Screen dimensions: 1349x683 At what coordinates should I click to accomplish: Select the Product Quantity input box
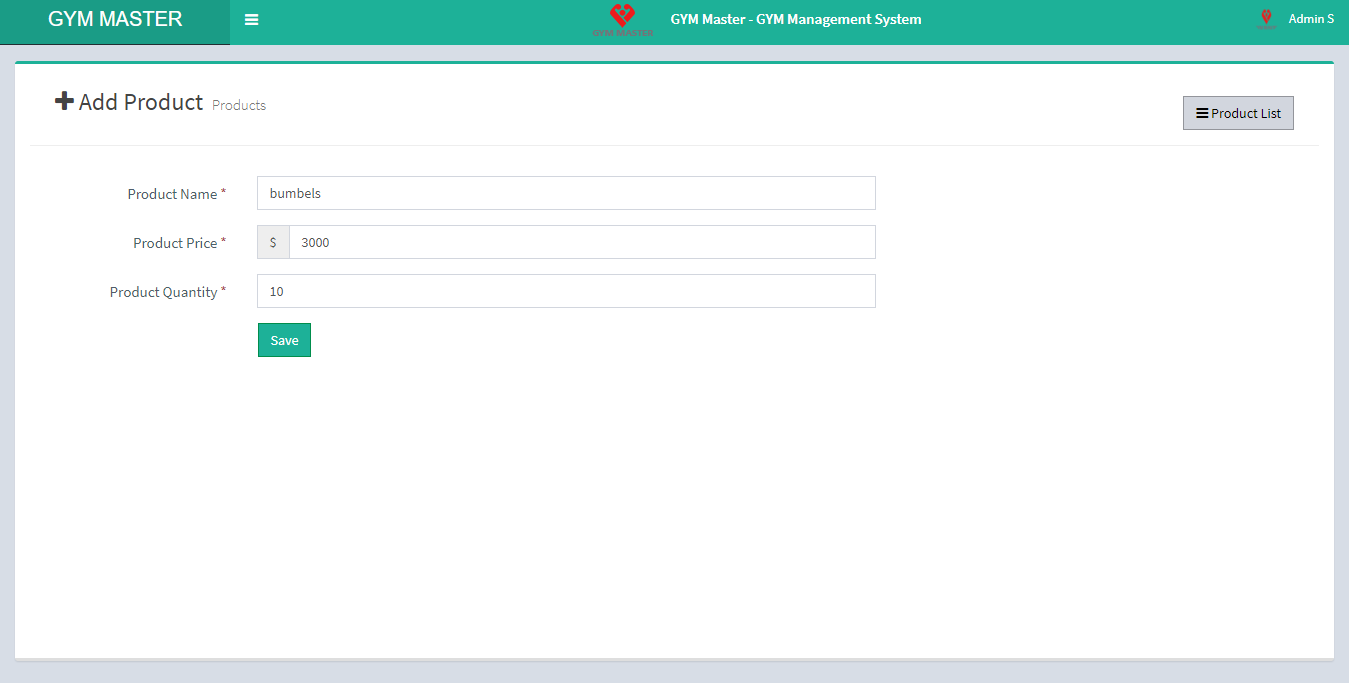tap(566, 292)
